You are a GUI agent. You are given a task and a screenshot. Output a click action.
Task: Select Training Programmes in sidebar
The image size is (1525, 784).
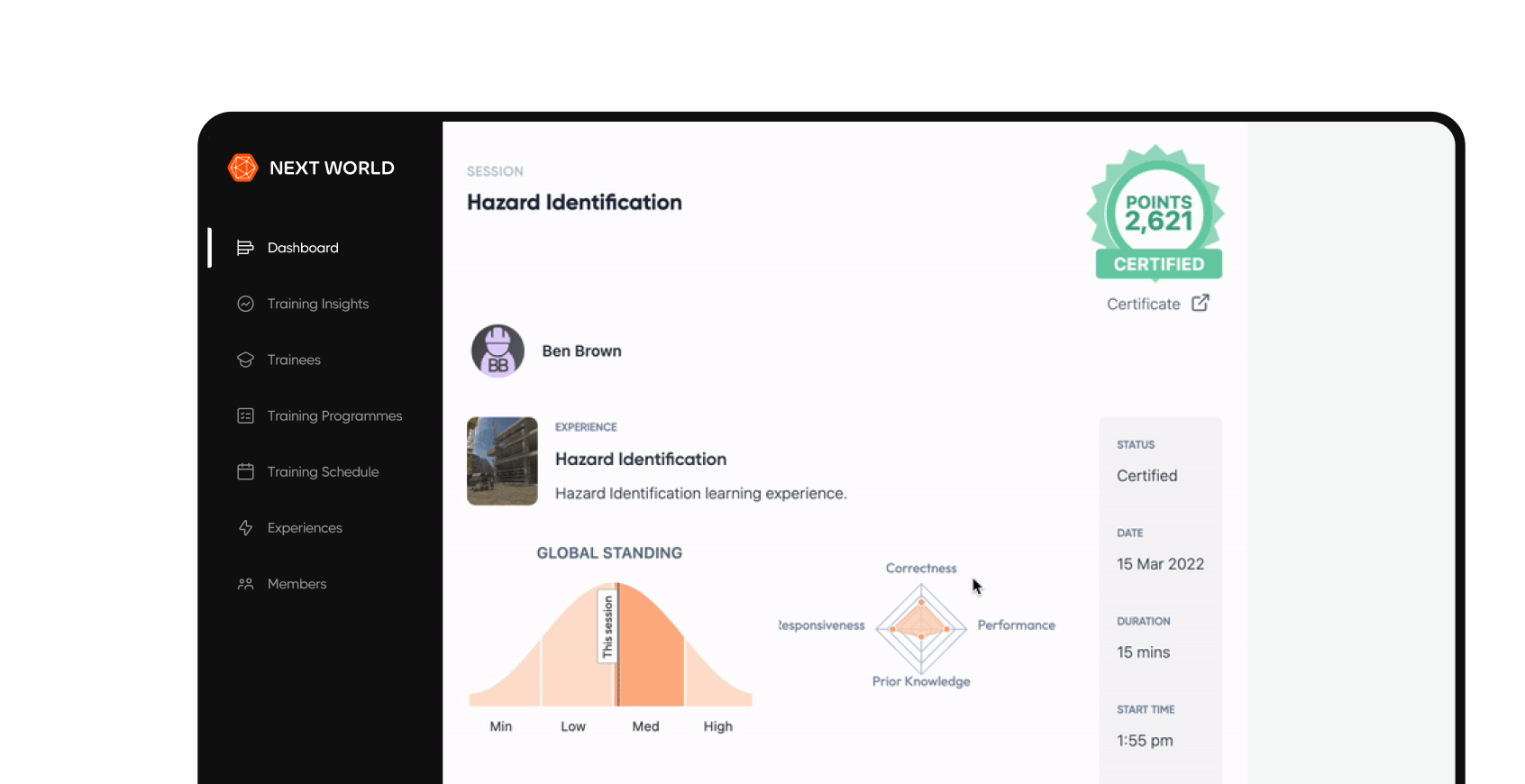point(334,415)
